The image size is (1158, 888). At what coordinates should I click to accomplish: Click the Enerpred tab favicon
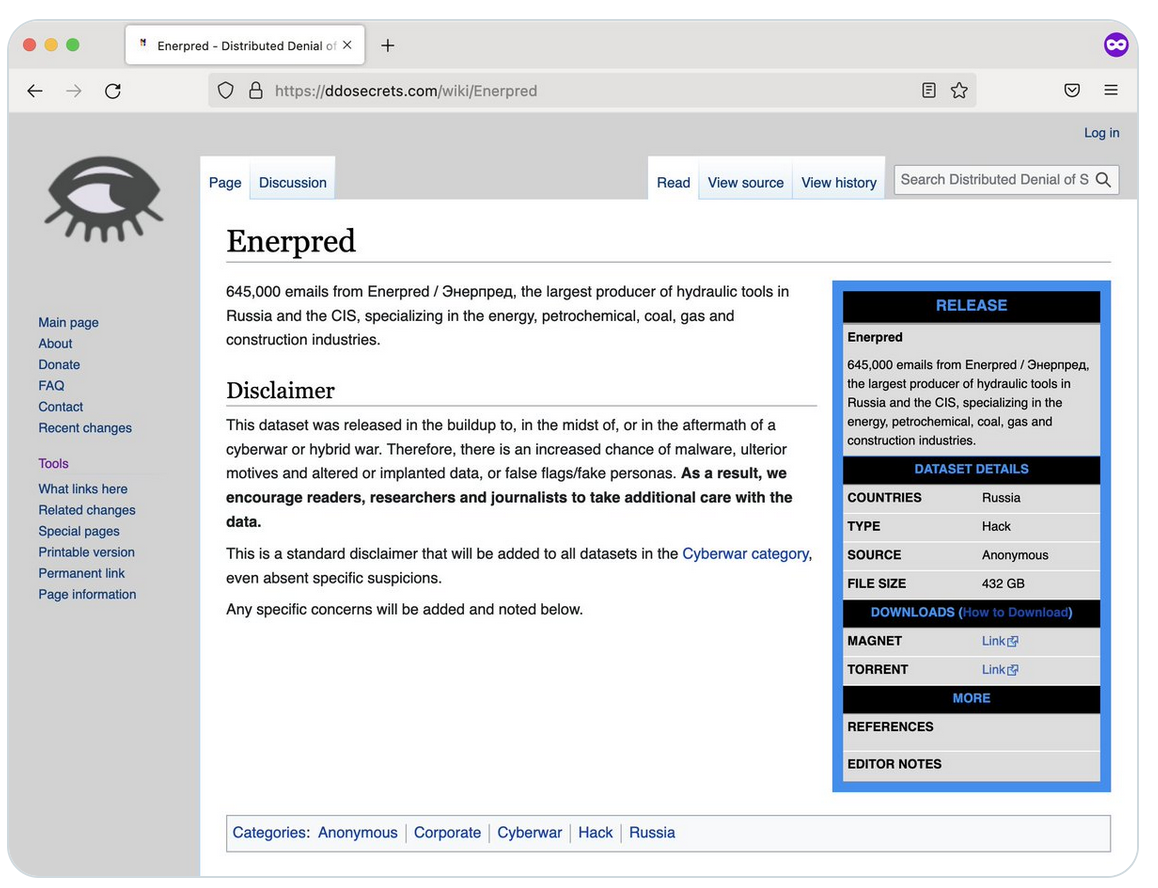143,44
